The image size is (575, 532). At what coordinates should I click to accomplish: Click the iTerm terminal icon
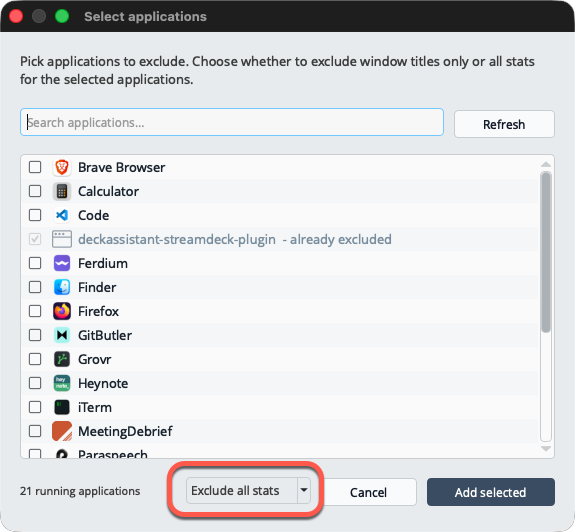pyautogui.click(x=62, y=407)
